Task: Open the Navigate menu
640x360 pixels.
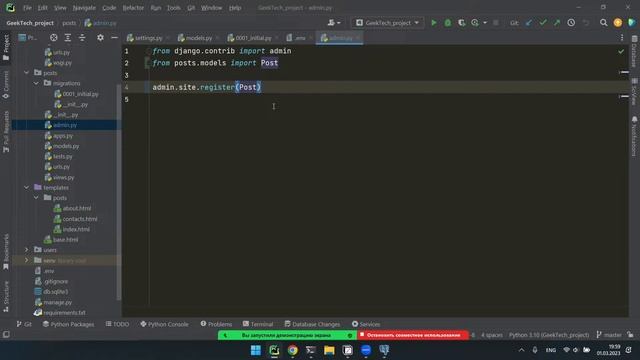Action: tap(84, 8)
